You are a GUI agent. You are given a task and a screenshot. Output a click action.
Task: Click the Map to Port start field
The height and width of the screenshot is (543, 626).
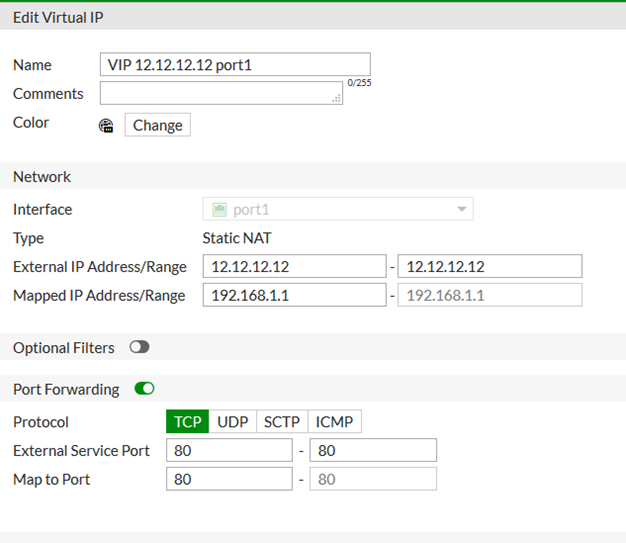229,479
